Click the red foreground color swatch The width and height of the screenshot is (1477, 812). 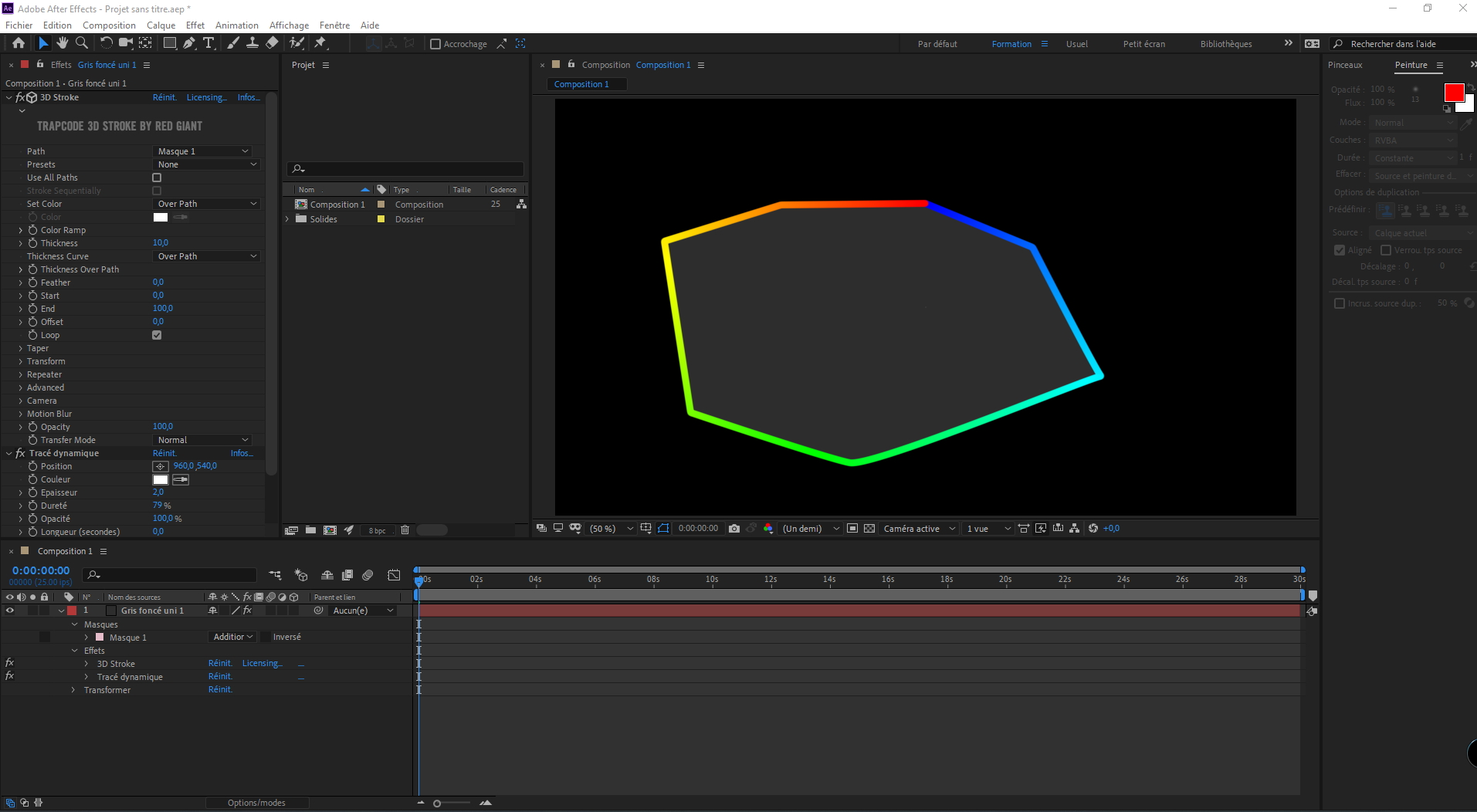point(1454,93)
